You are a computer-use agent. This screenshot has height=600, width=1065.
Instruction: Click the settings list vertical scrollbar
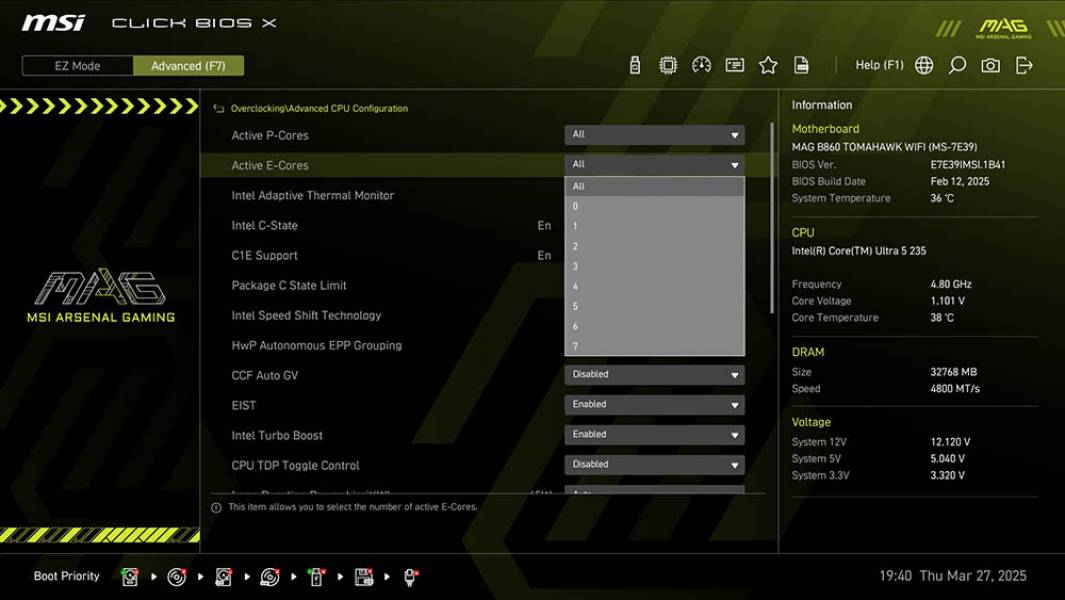pyautogui.click(x=772, y=217)
